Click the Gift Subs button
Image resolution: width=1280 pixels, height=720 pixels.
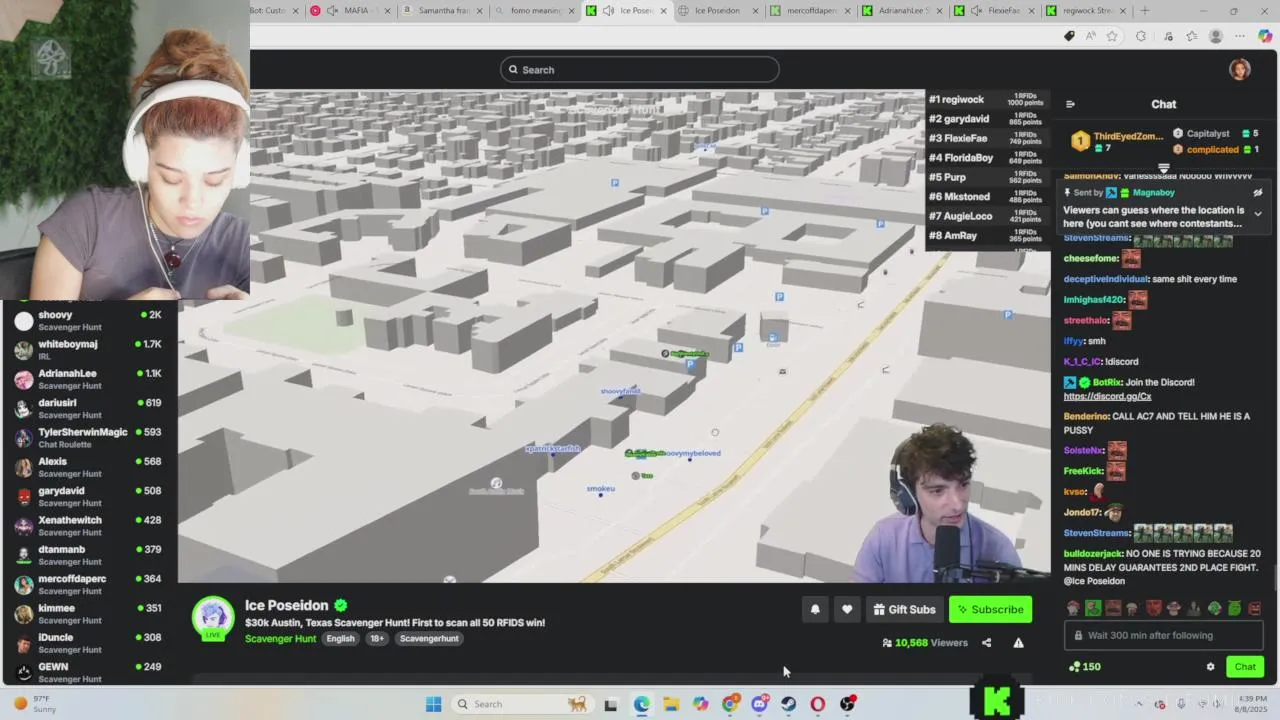click(904, 610)
